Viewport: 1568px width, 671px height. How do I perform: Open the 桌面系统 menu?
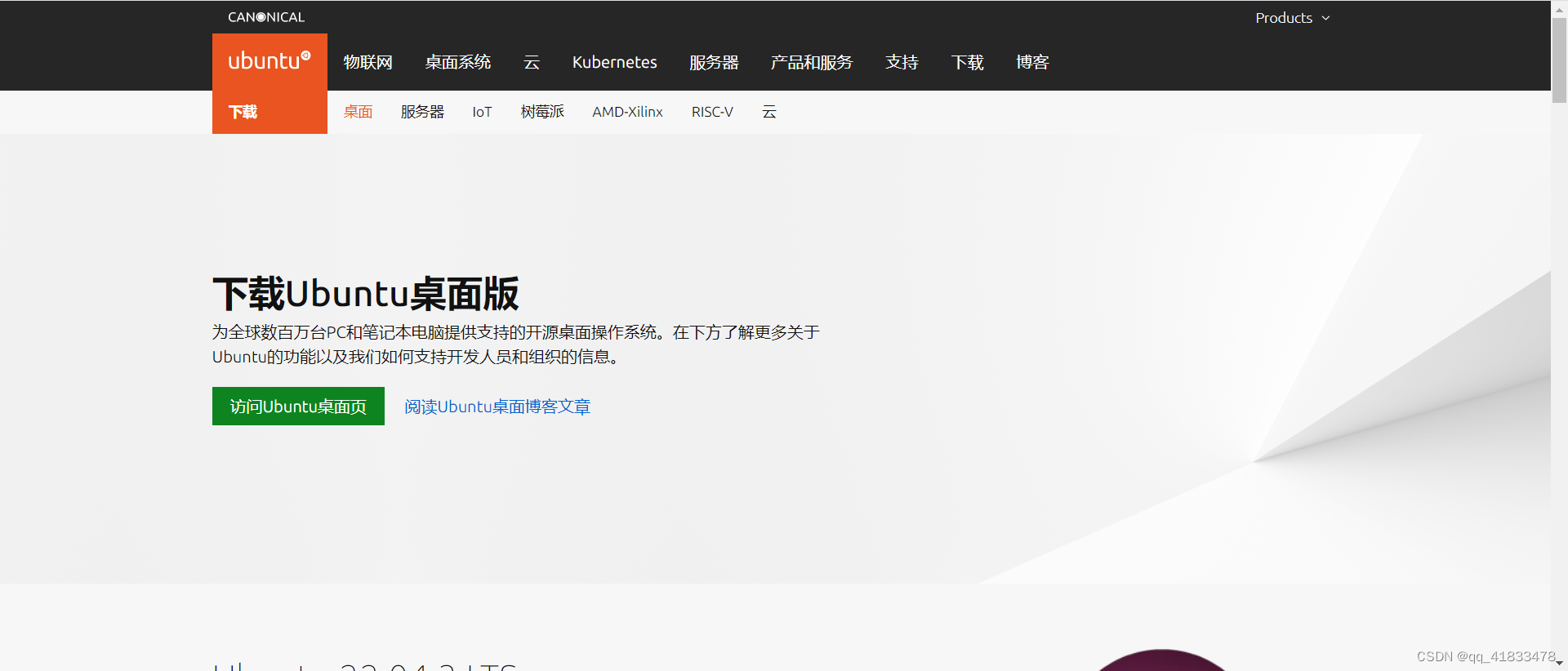pyautogui.click(x=457, y=62)
